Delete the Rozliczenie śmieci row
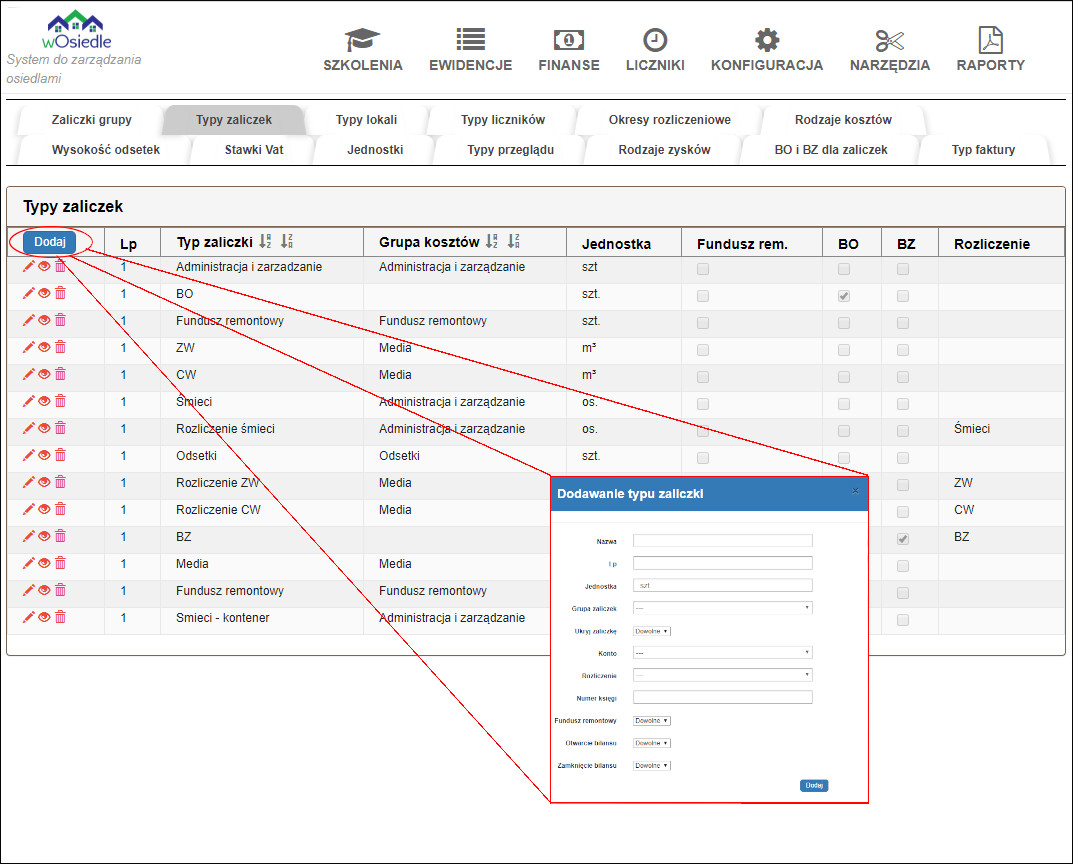The height and width of the screenshot is (864, 1073). (60, 428)
